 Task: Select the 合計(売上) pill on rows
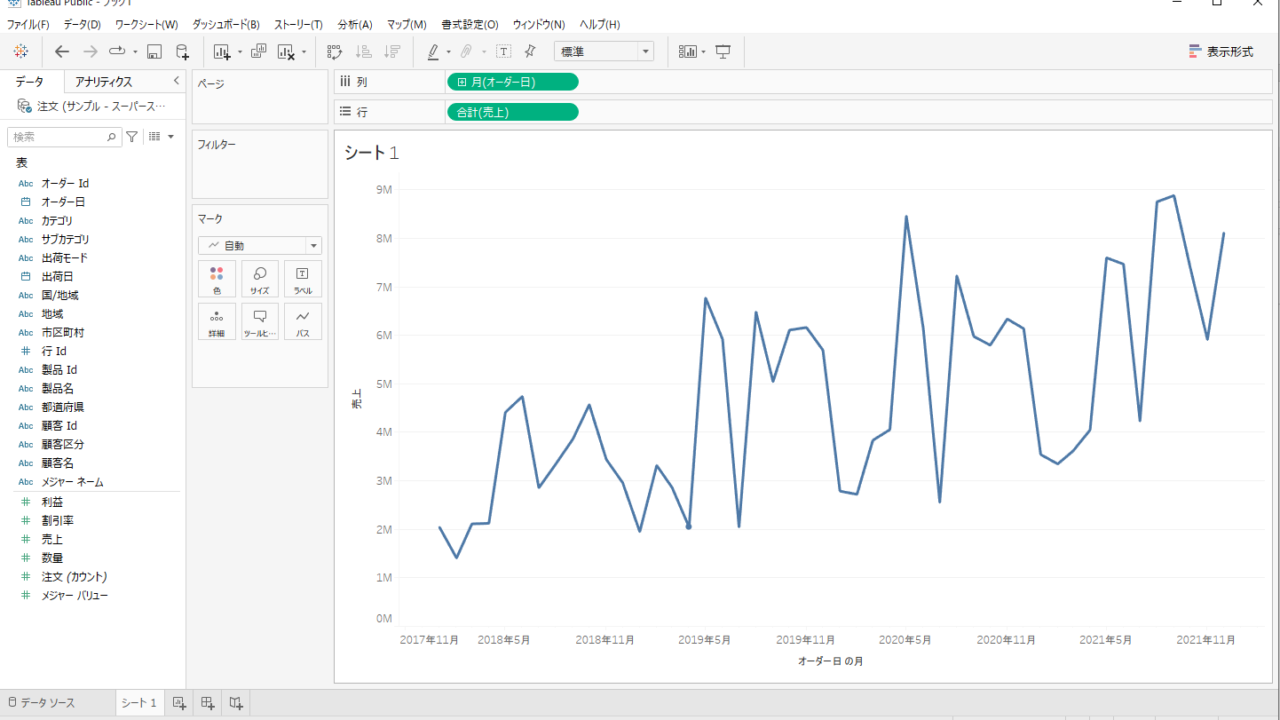coord(512,112)
